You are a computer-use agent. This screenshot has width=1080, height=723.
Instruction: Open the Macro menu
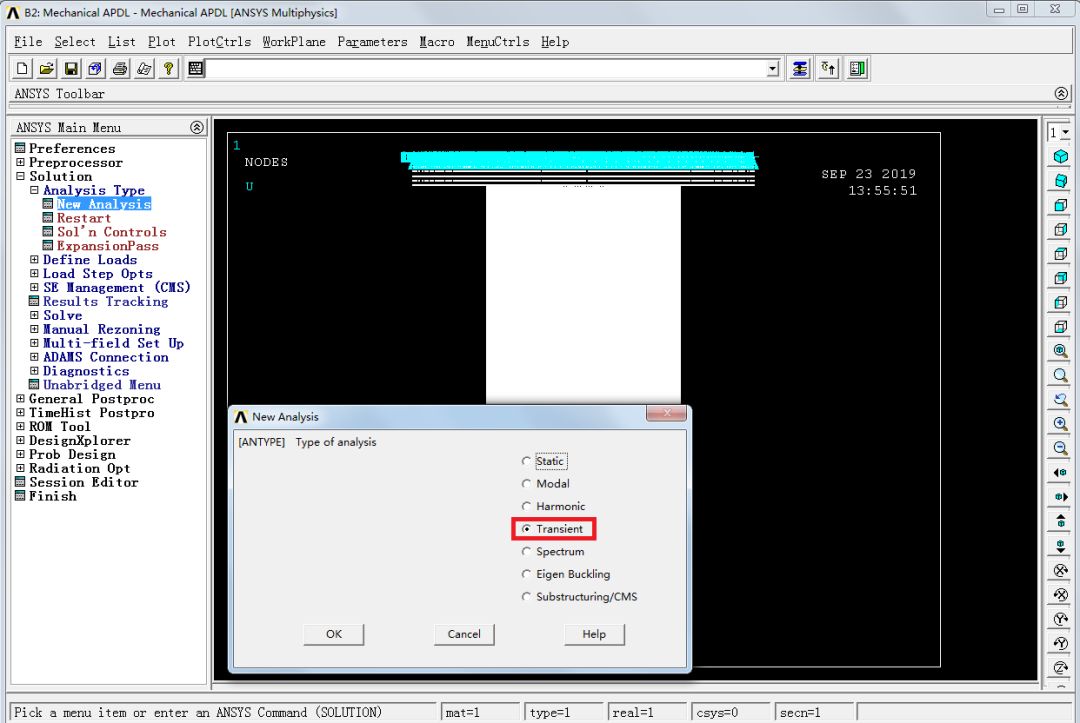point(437,42)
